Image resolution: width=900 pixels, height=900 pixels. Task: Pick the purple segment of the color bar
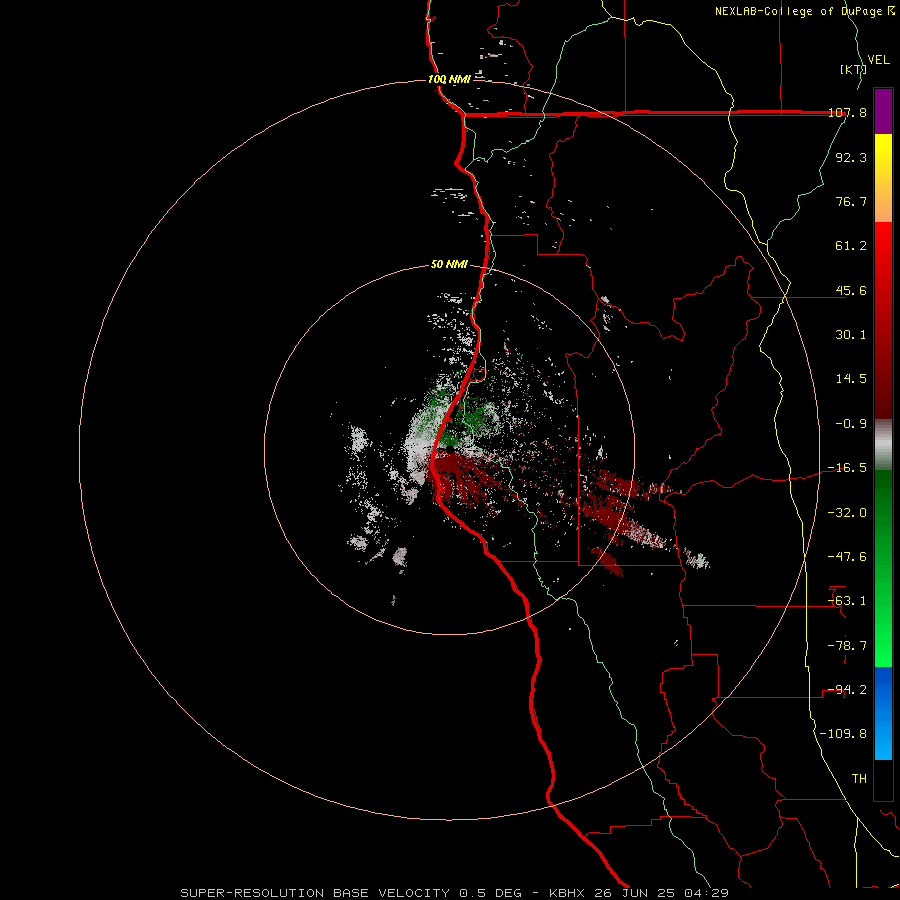coord(883,111)
